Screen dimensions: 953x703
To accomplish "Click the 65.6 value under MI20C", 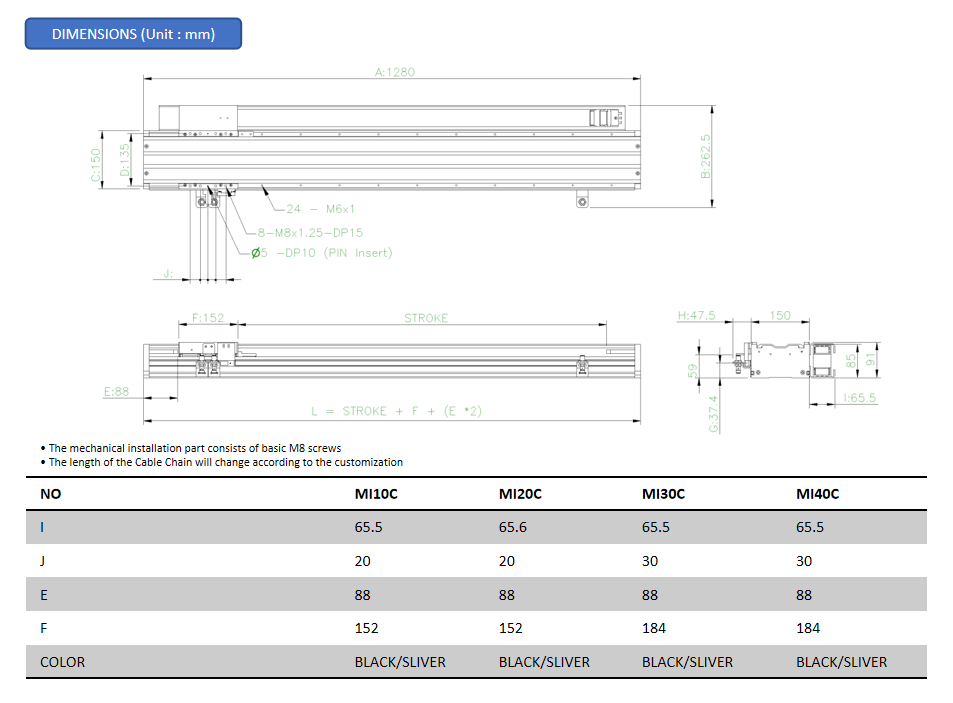I will pyautogui.click(x=513, y=527).
